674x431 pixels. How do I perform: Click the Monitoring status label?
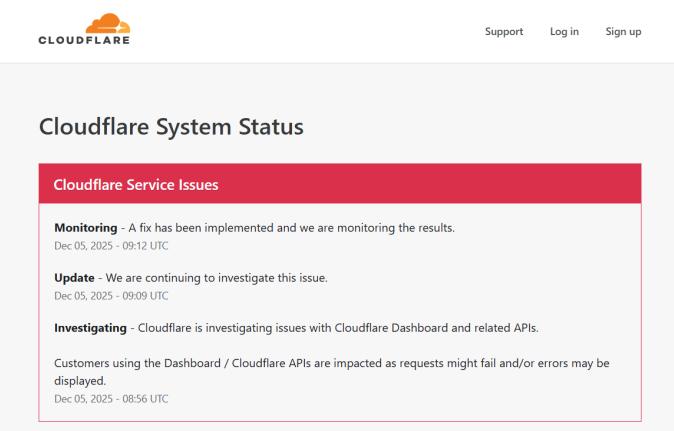(86, 228)
